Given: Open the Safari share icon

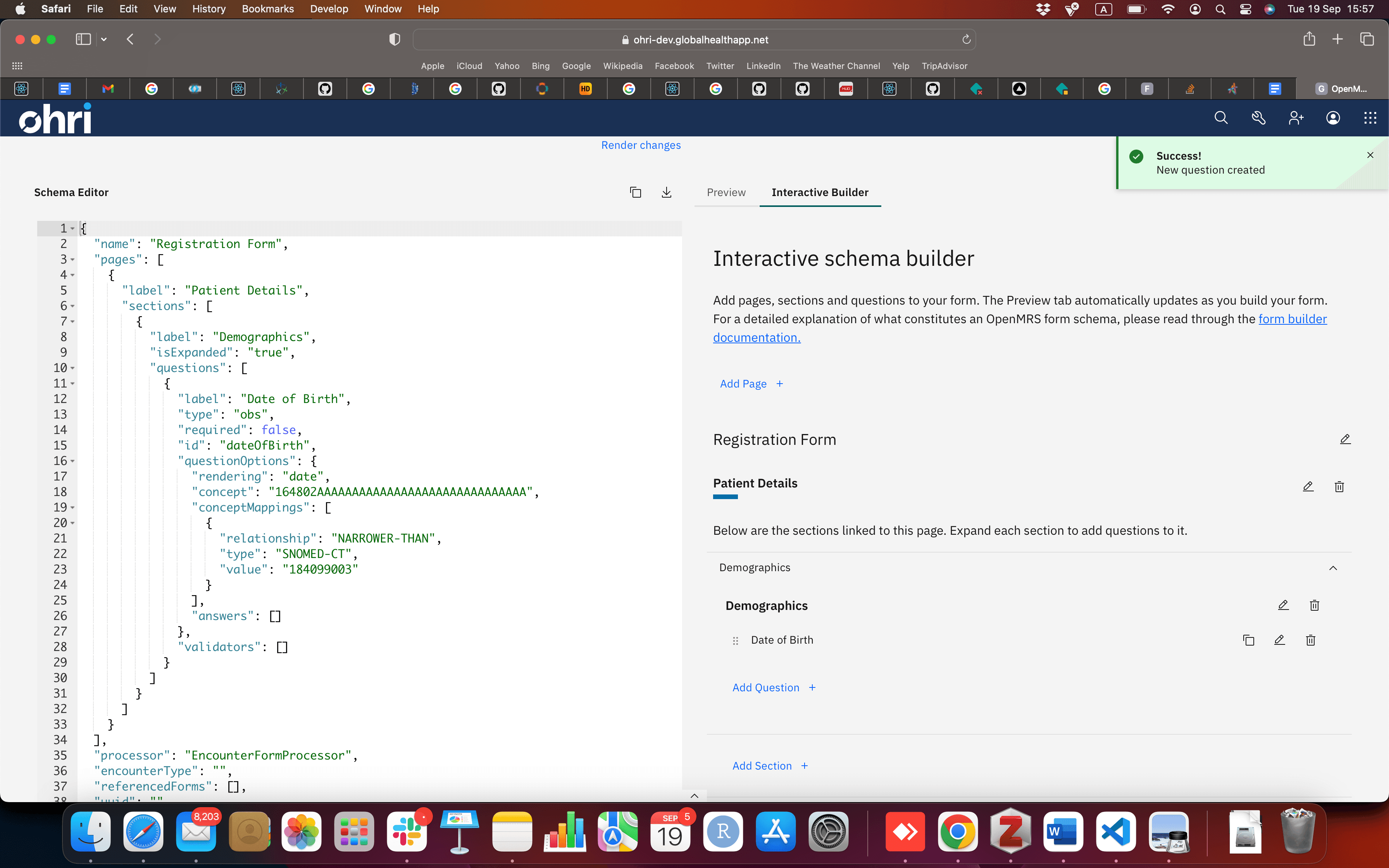Looking at the screenshot, I should [x=1309, y=39].
